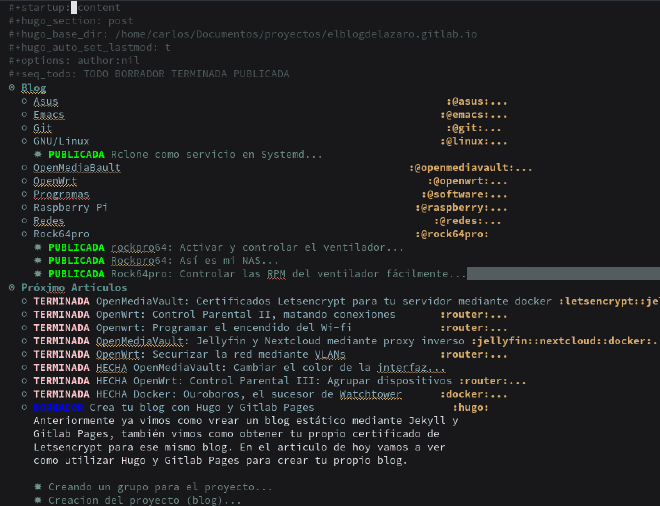This screenshot has height=506, width=660.
Task: Select the :@redes: tag
Action: pyautogui.click(x=458, y=221)
